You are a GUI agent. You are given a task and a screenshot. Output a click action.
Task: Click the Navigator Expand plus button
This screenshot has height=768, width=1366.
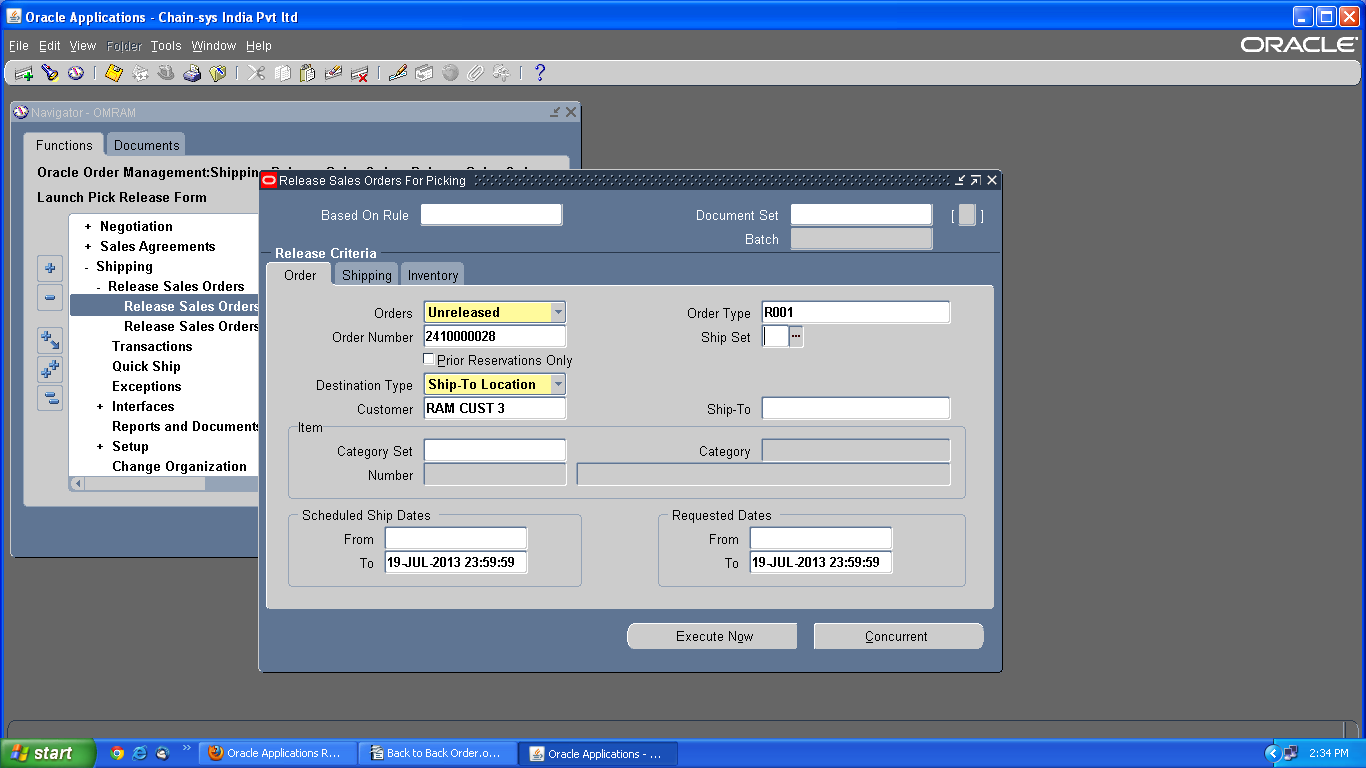50,269
